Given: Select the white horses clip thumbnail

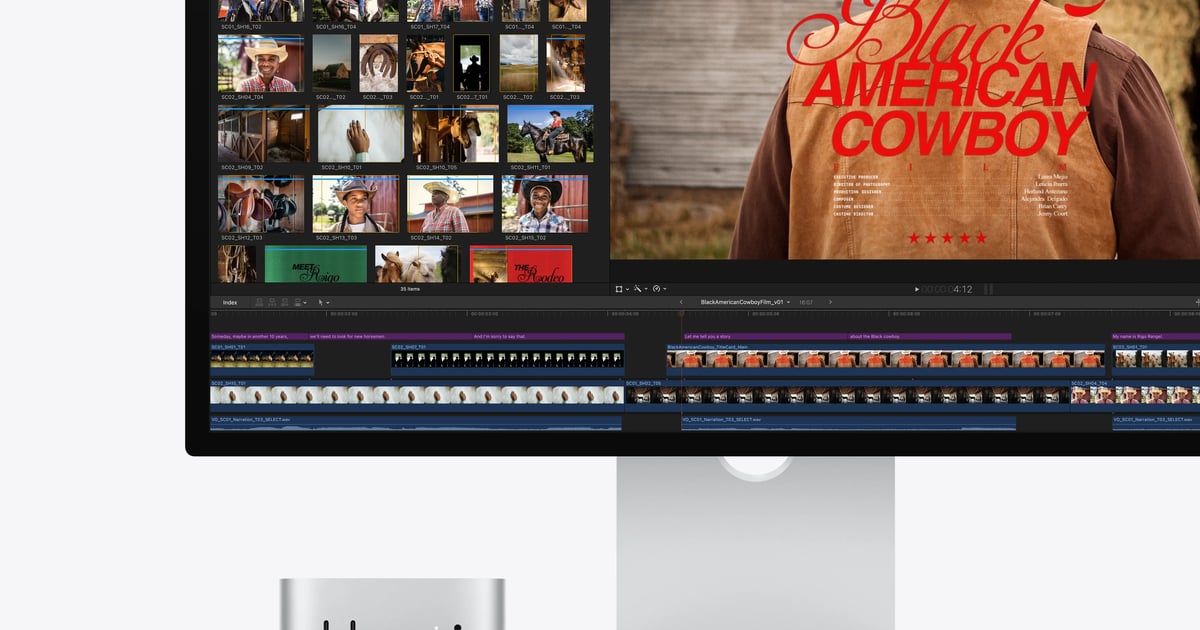Looking at the screenshot, I should (x=417, y=264).
